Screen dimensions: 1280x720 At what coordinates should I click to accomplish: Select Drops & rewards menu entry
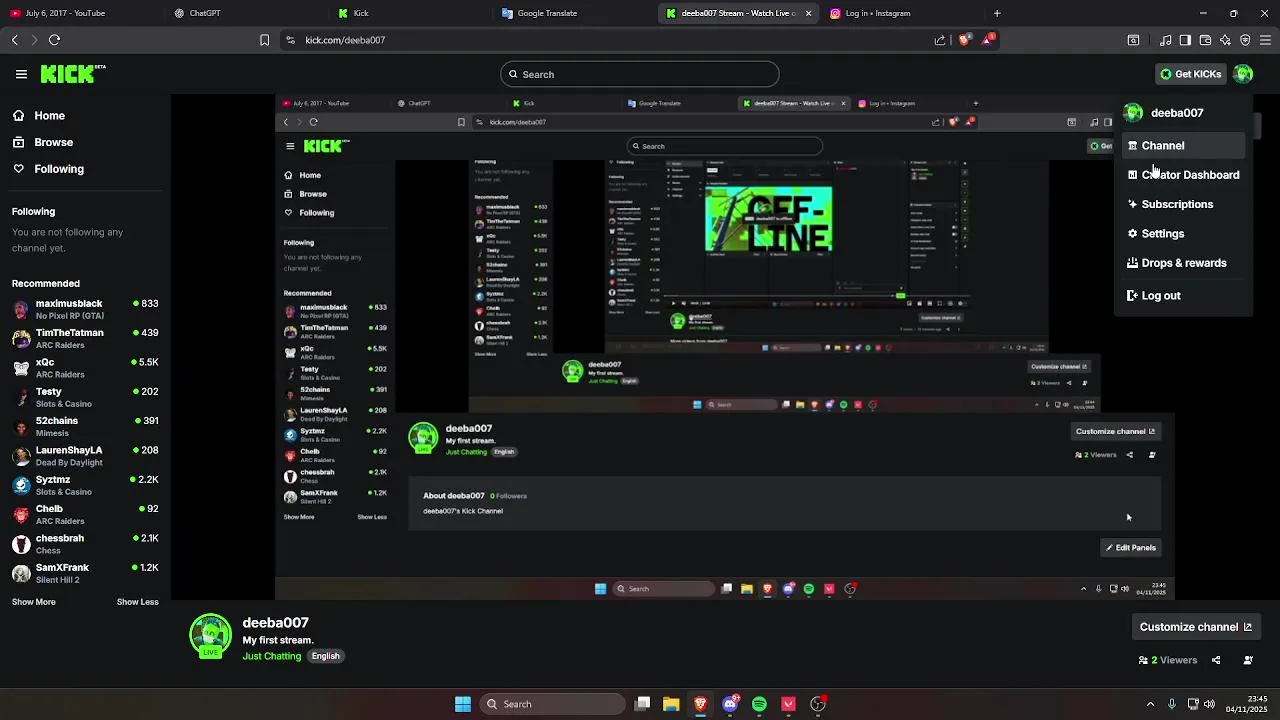pyautogui.click(x=1183, y=263)
